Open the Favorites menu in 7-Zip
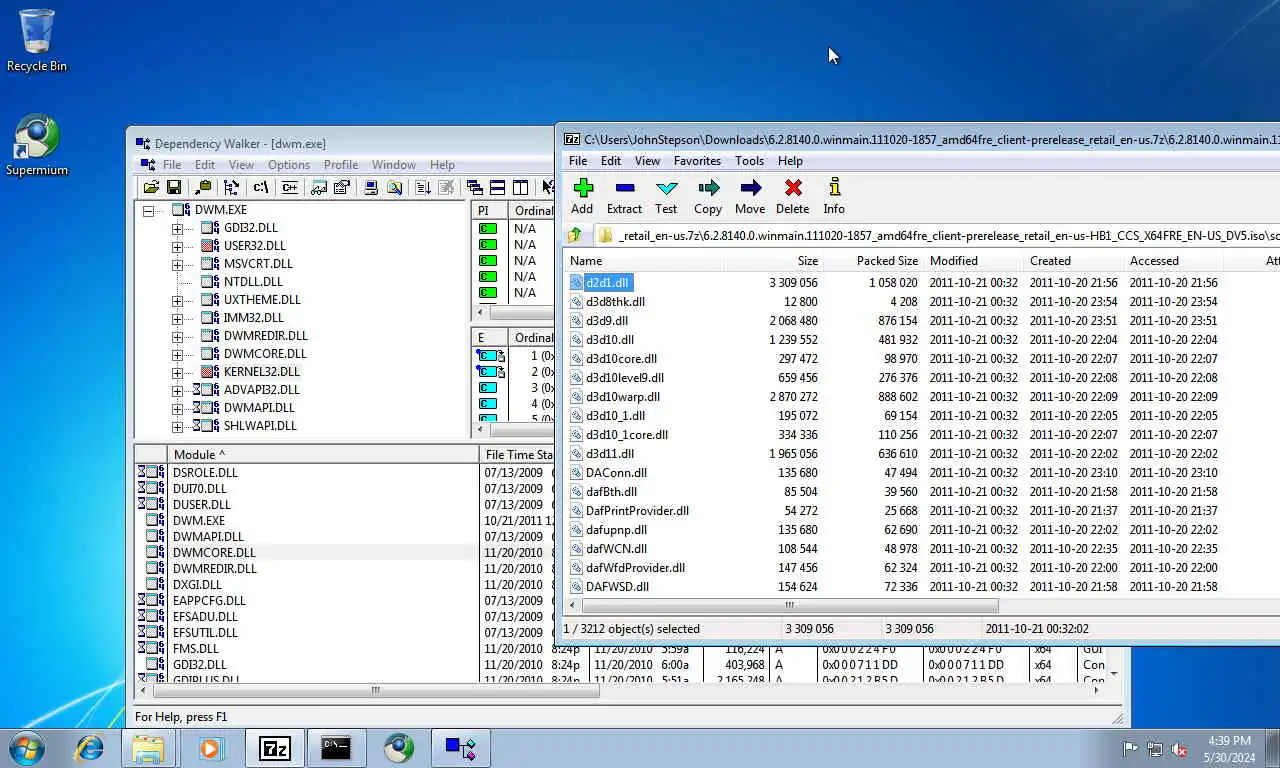 pos(697,161)
